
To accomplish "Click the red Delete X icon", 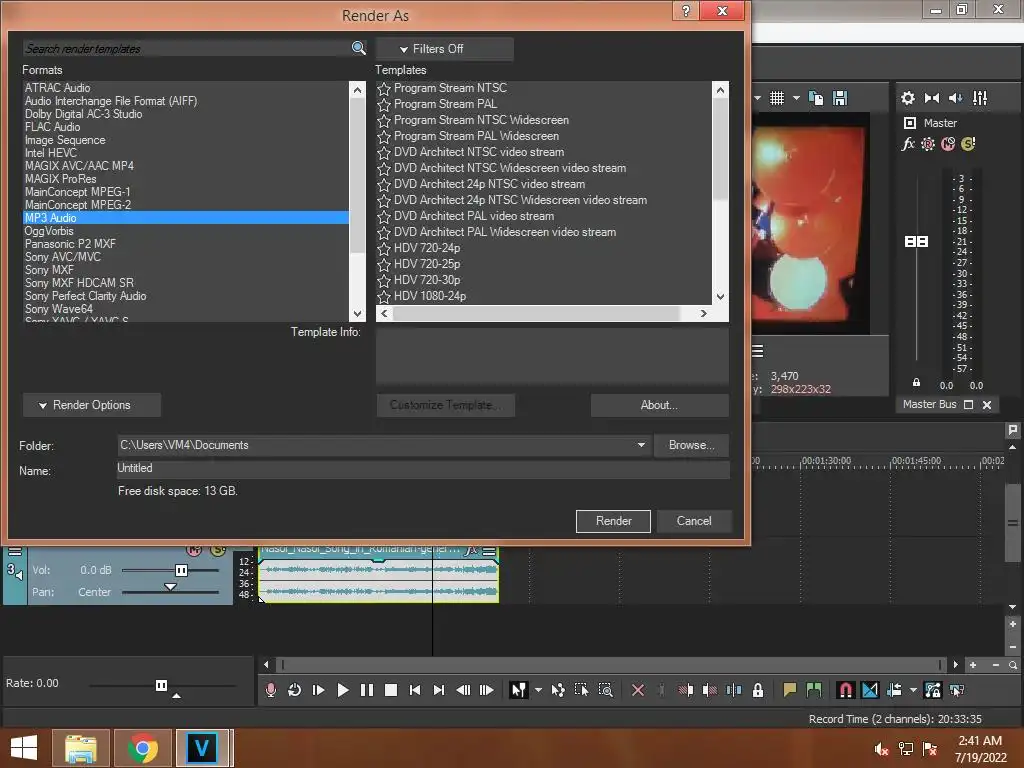I will click(x=638, y=690).
